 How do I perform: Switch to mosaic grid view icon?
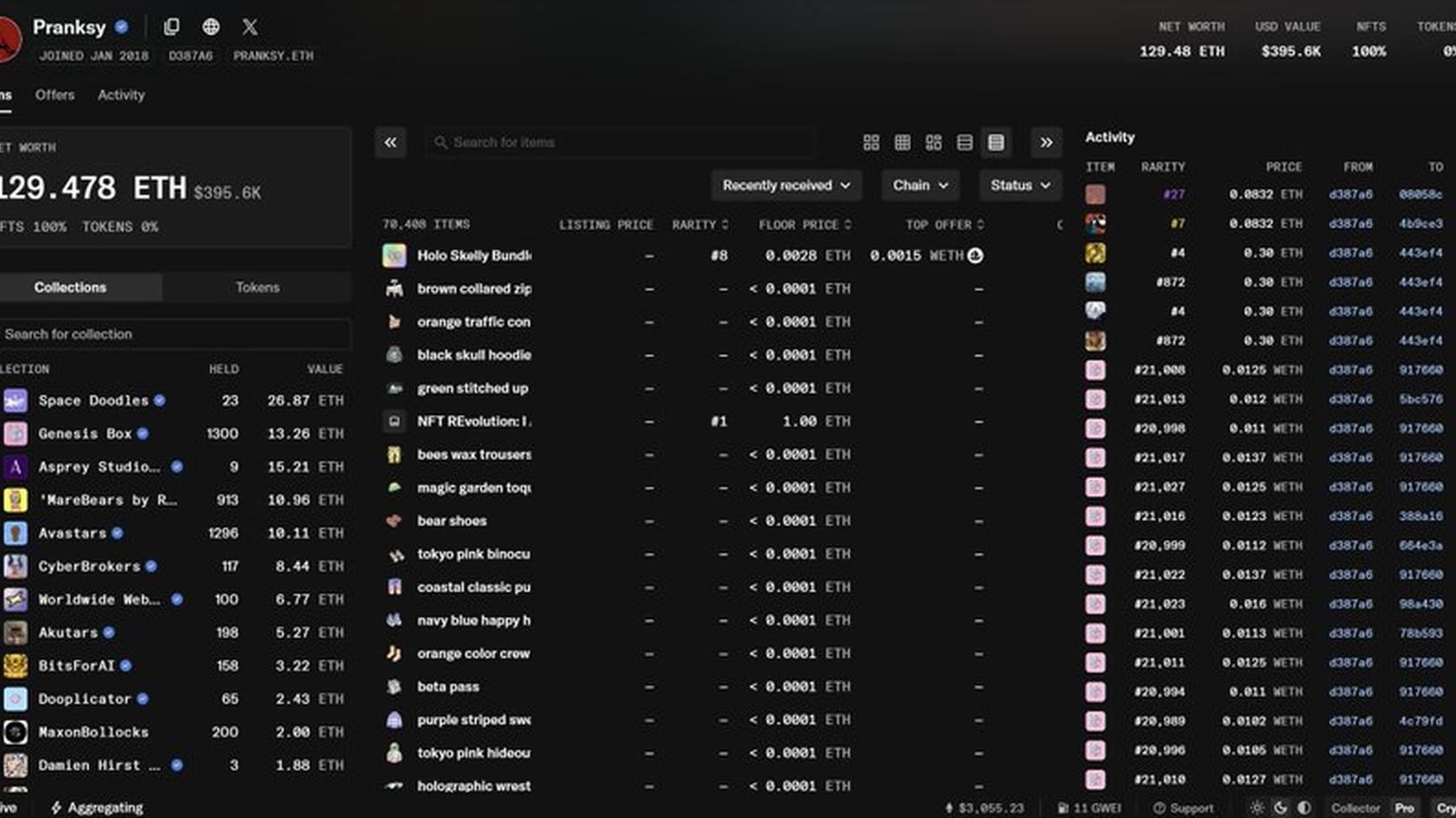click(933, 142)
